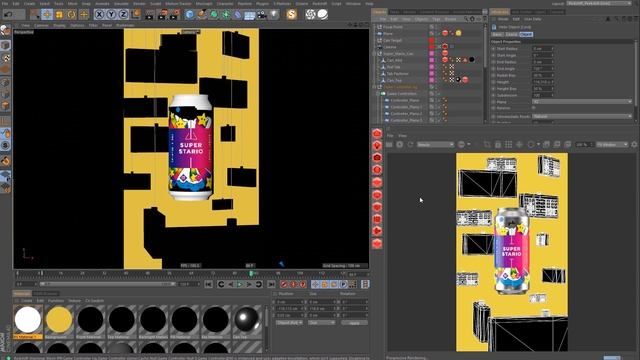The height and width of the screenshot is (360, 640).
Task: Open render view Fit Window dropdown
Action: click(x=612, y=144)
